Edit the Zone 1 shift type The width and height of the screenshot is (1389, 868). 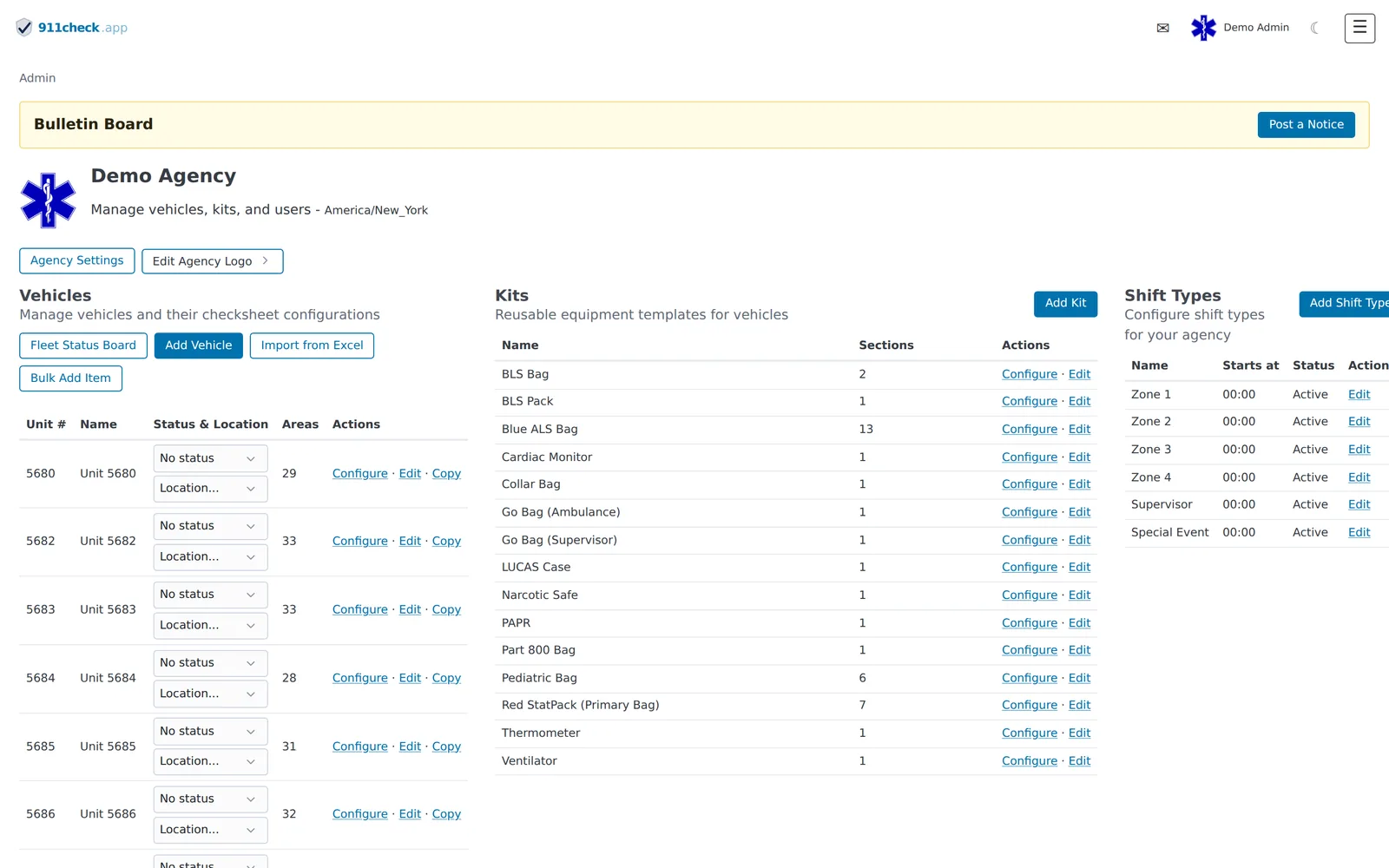tap(1359, 395)
